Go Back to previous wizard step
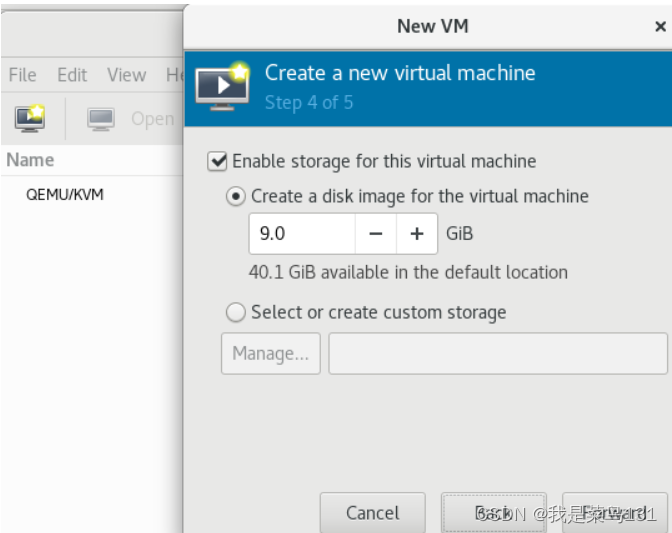 (x=494, y=512)
